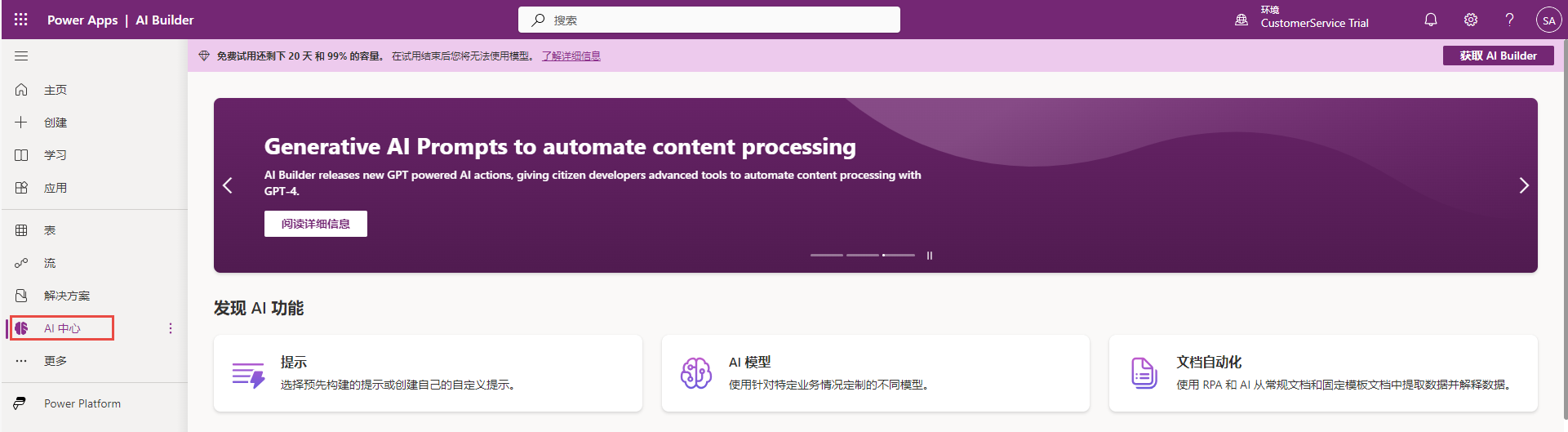Image resolution: width=1568 pixels, height=432 pixels.
Task: Select the second carousel slide indicator
Action: click(862, 256)
